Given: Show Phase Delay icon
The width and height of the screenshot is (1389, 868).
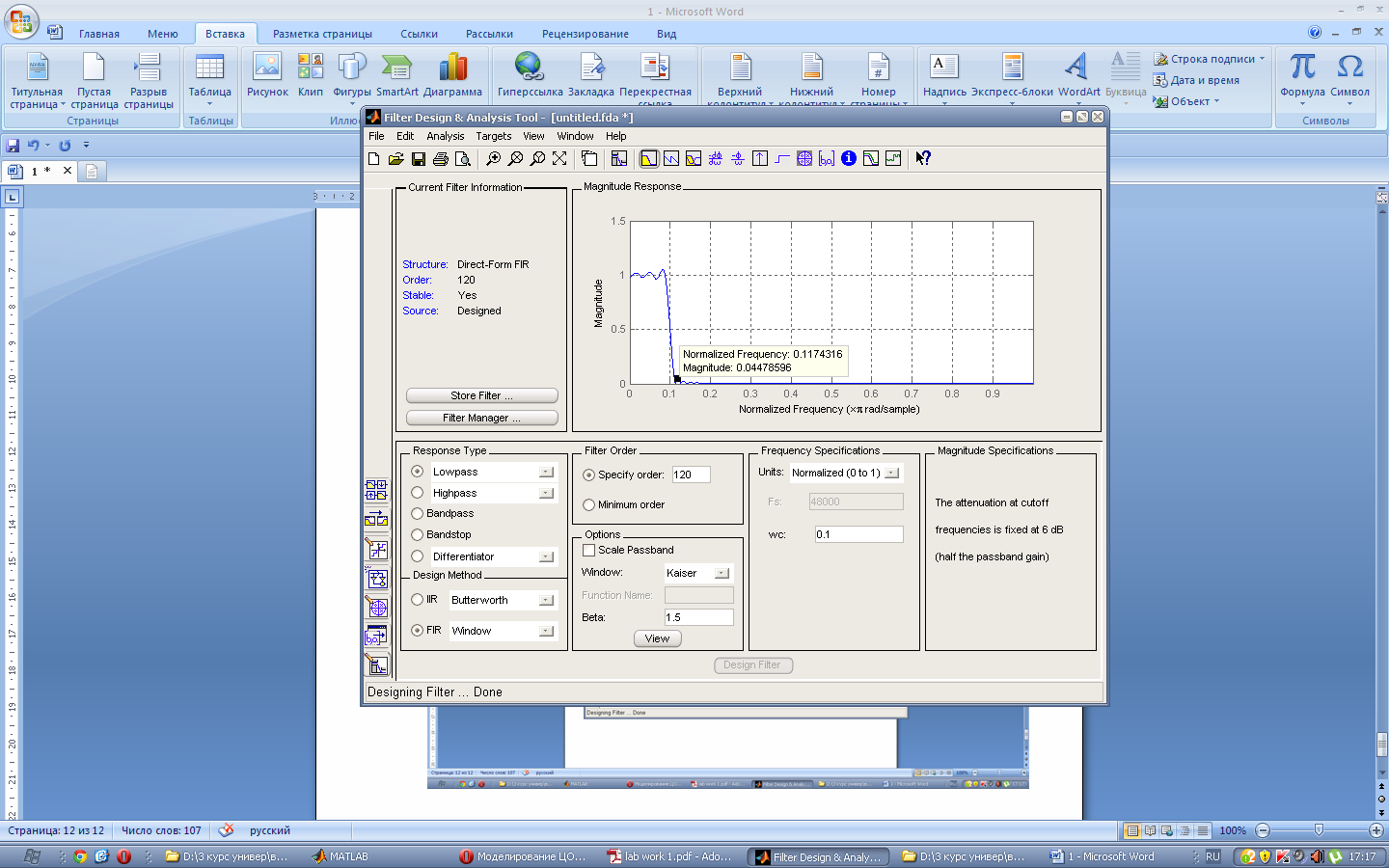Looking at the screenshot, I should tap(738, 159).
